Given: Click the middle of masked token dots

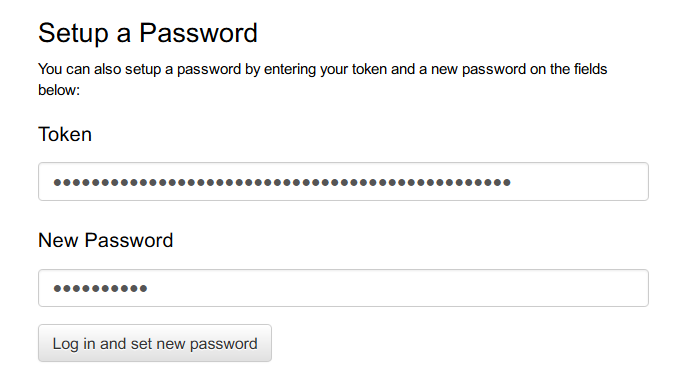Looking at the screenshot, I should click(282, 182).
